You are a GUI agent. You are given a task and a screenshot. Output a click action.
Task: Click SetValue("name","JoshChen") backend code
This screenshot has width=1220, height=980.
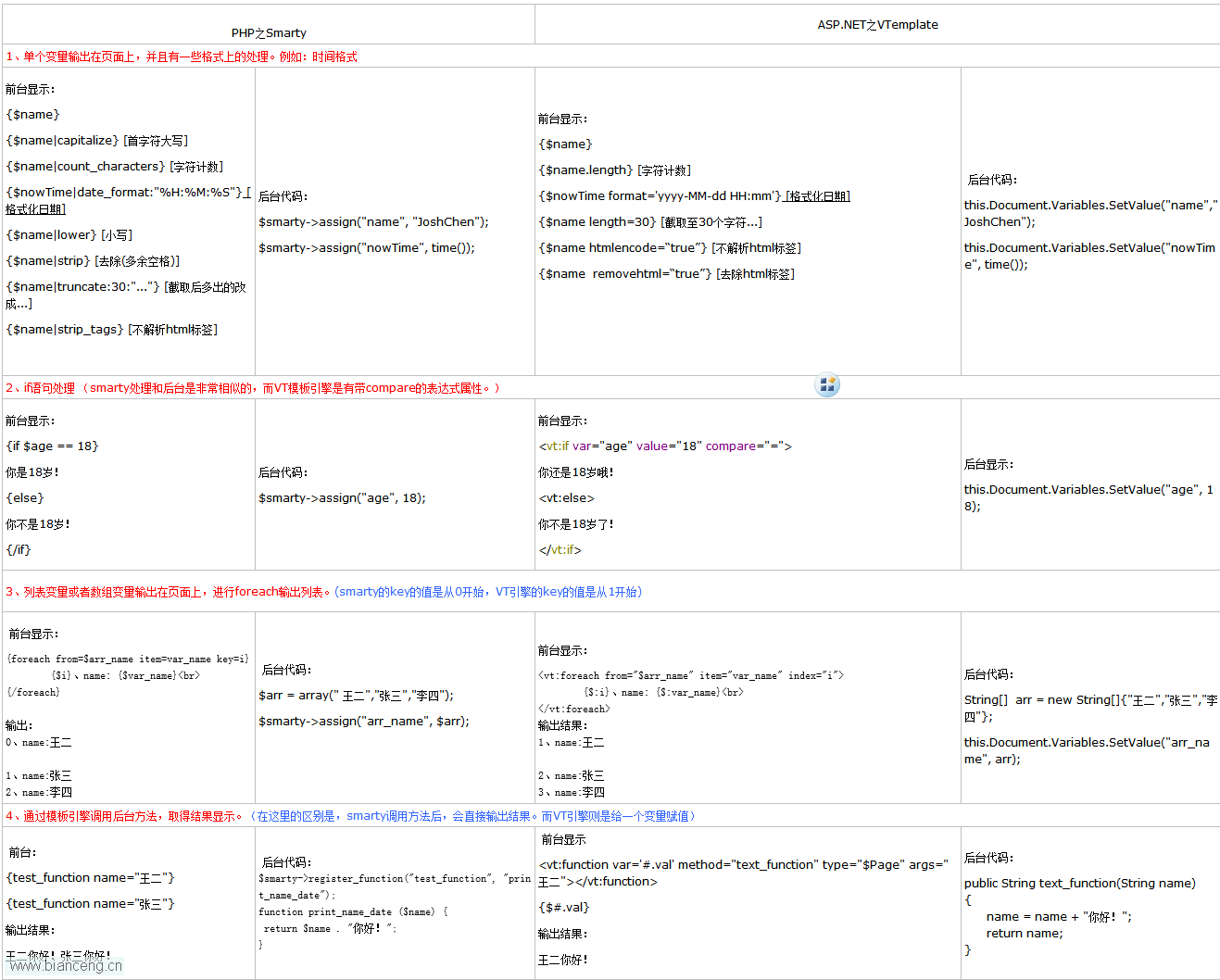click(1091, 214)
